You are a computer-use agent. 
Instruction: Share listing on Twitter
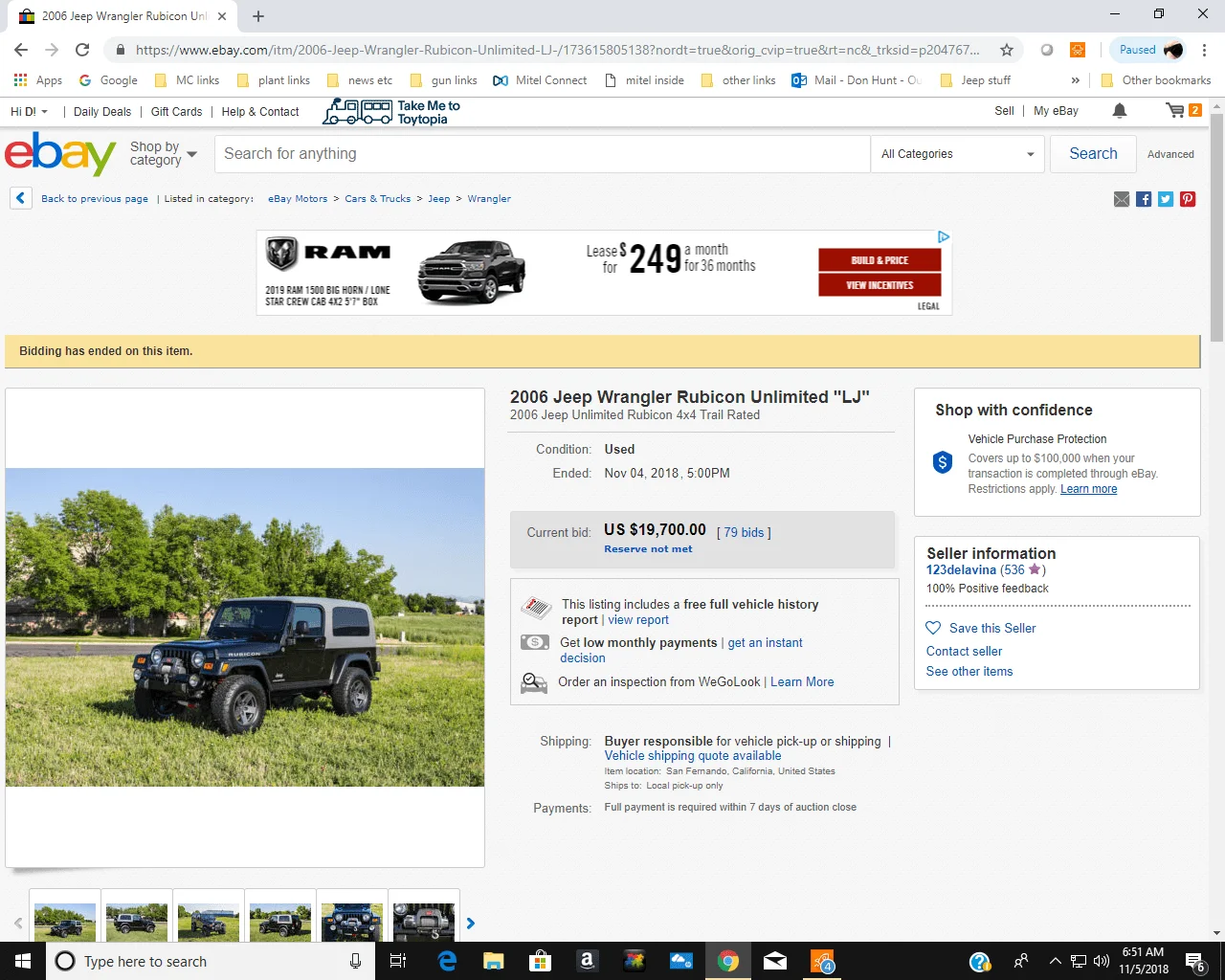click(x=1166, y=199)
